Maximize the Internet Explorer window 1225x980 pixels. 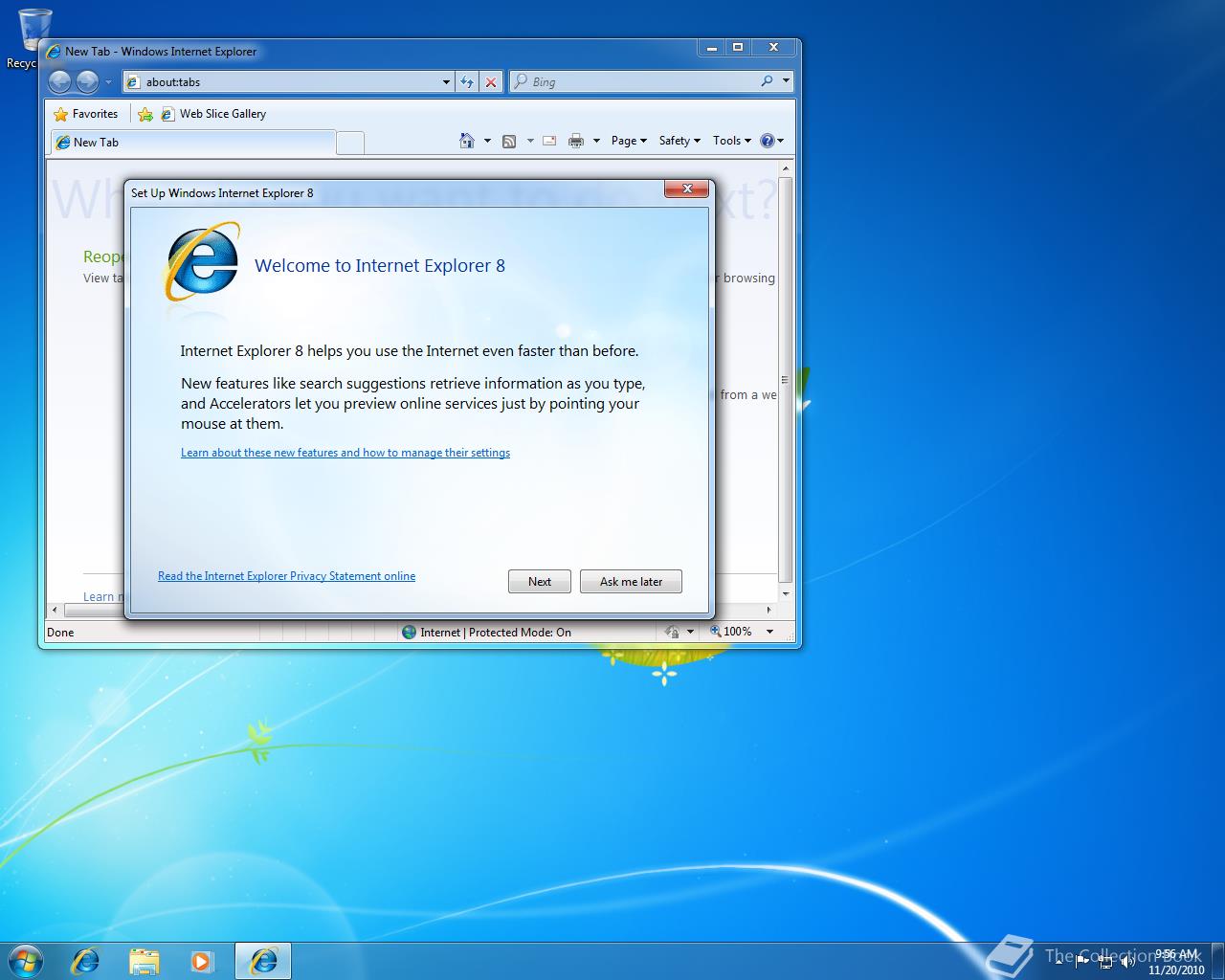(738, 47)
